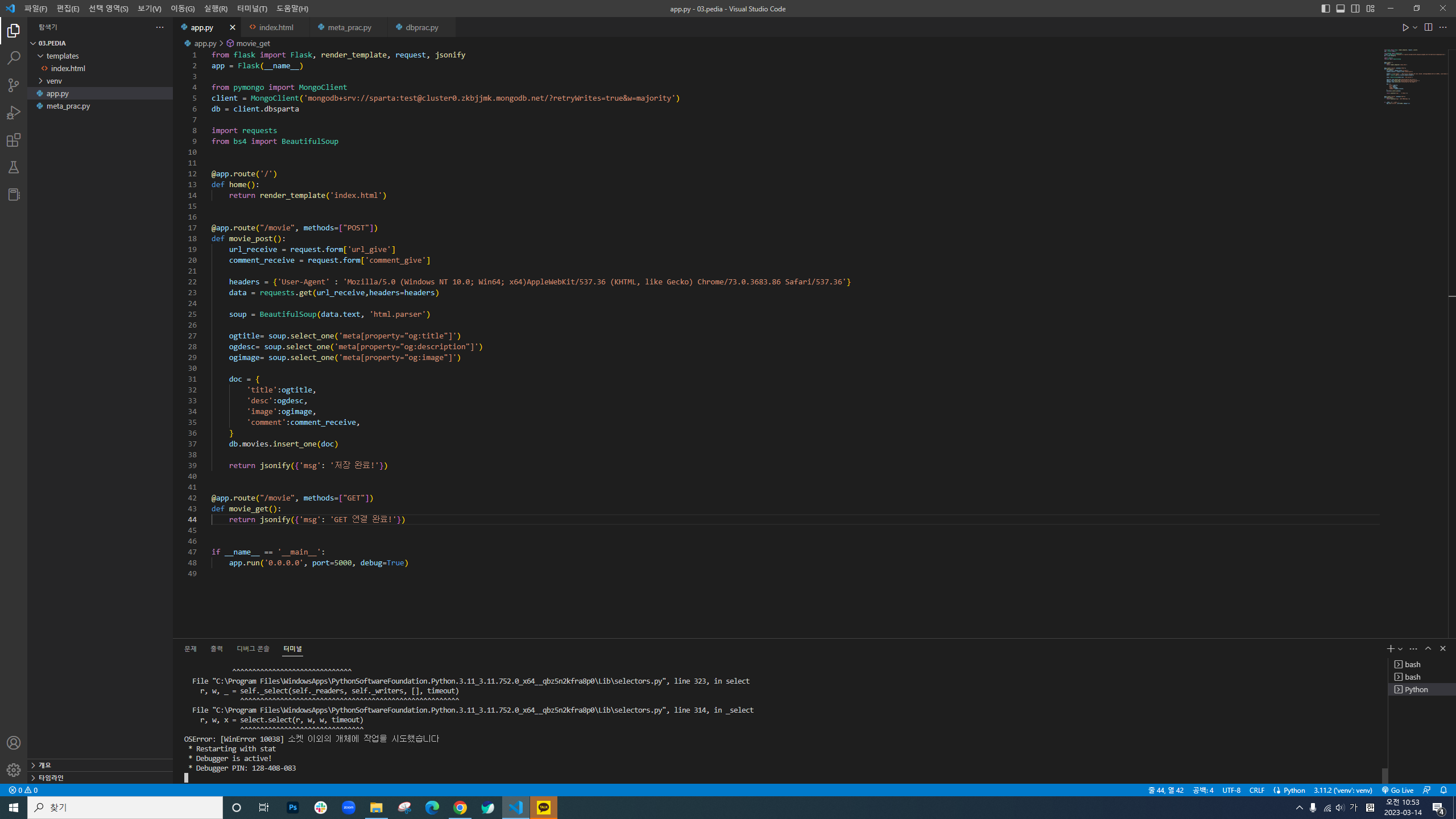Open the Explorer view in activity bar
1456x819 pixels.
[14, 31]
